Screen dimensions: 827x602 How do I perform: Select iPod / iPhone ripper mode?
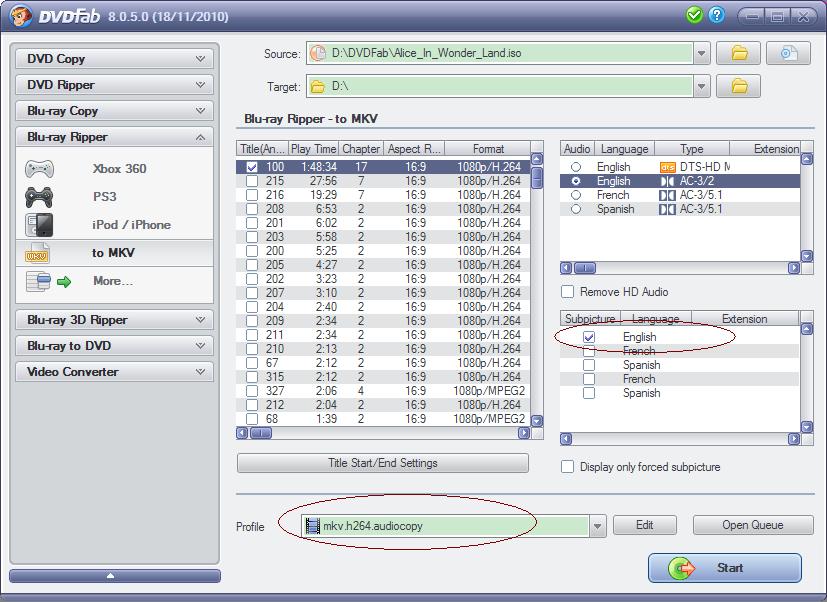114,225
